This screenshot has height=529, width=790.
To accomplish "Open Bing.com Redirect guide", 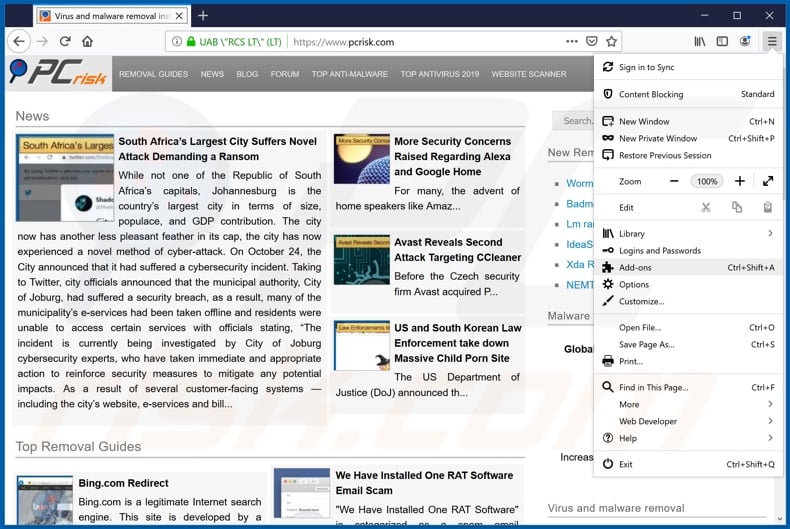I will tap(123, 483).
